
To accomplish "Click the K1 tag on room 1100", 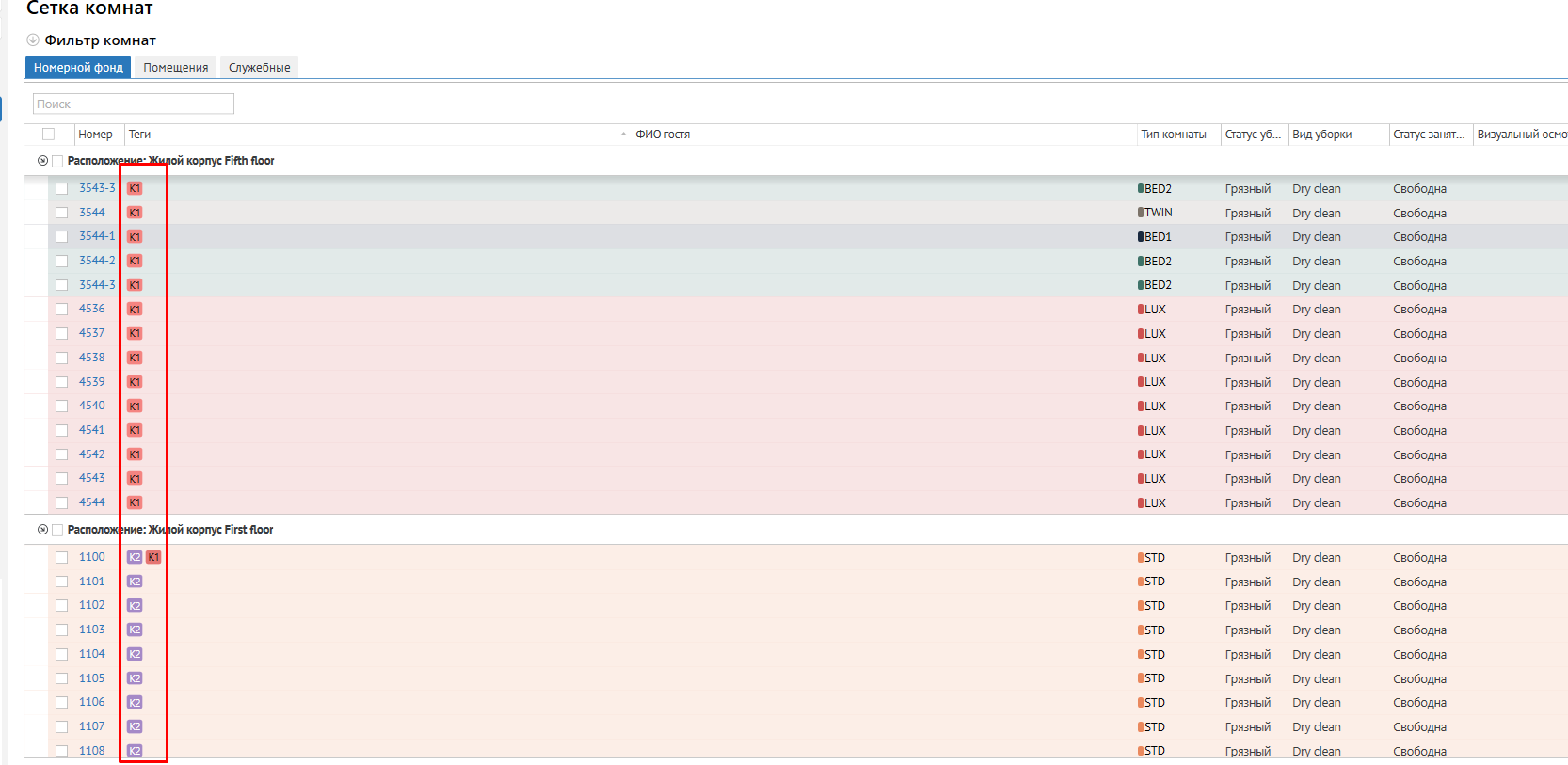I will 153,557.
